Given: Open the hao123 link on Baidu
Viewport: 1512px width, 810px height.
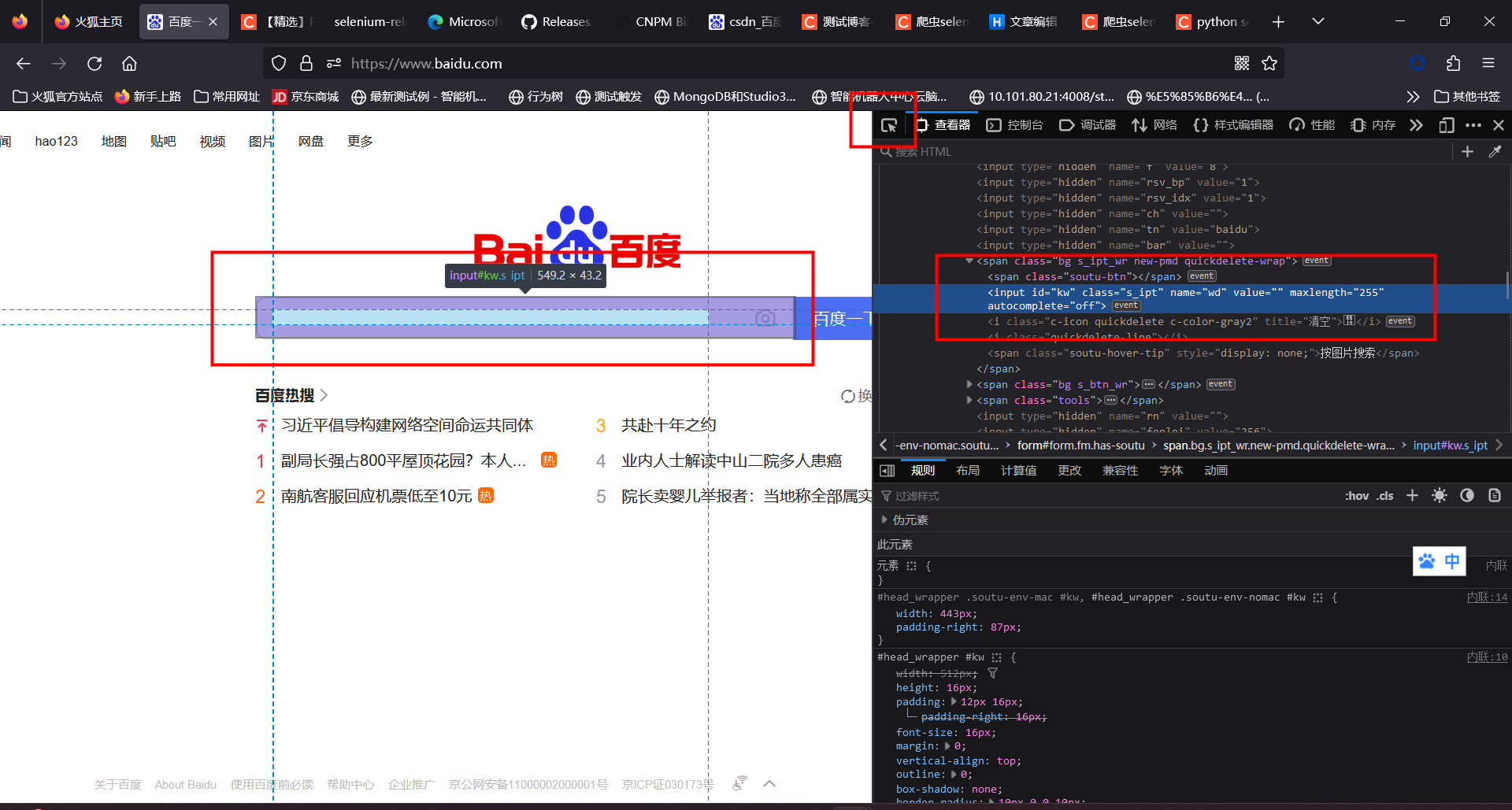Looking at the screenshot, I should [56, 141].
